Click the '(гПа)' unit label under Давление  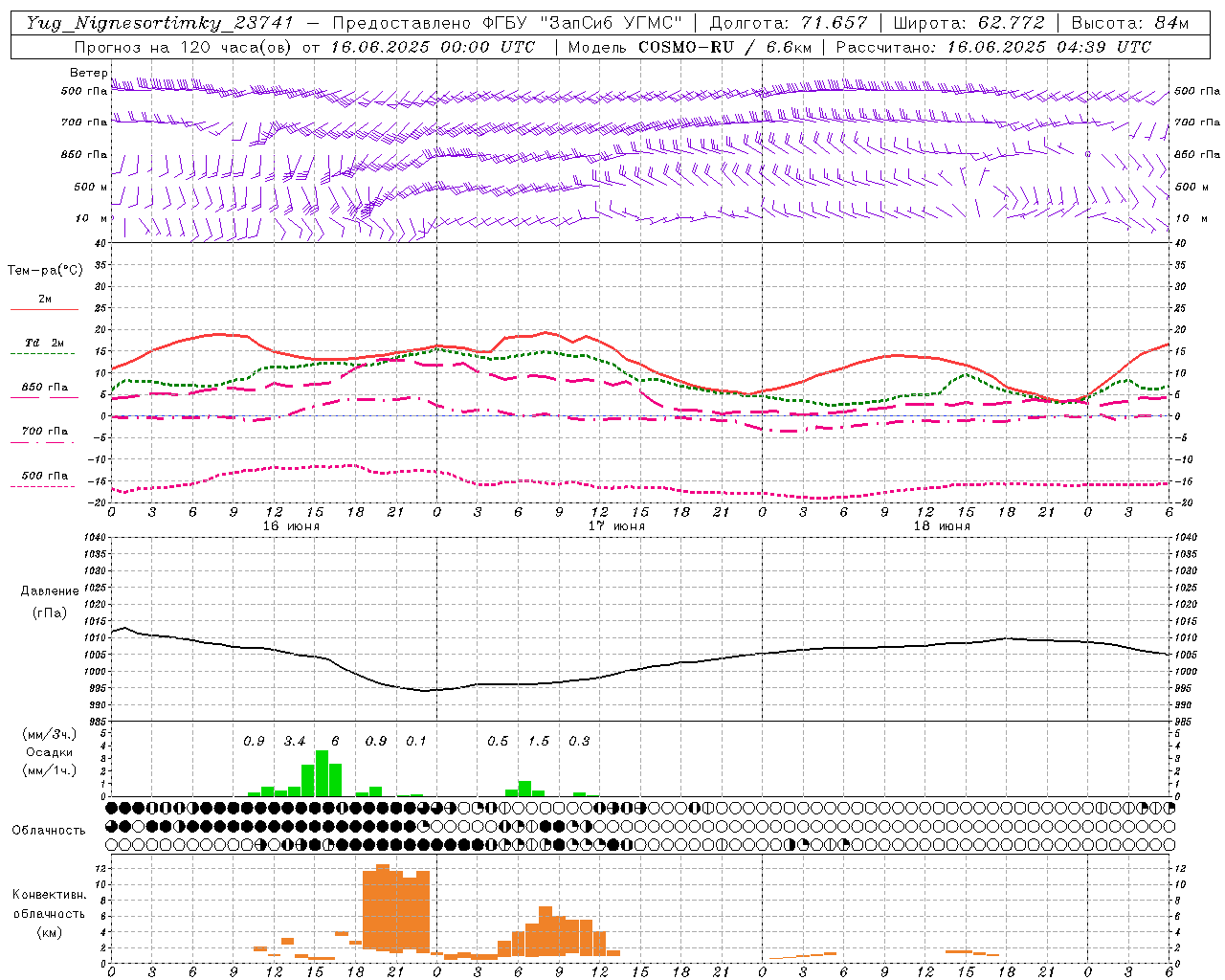50,613
